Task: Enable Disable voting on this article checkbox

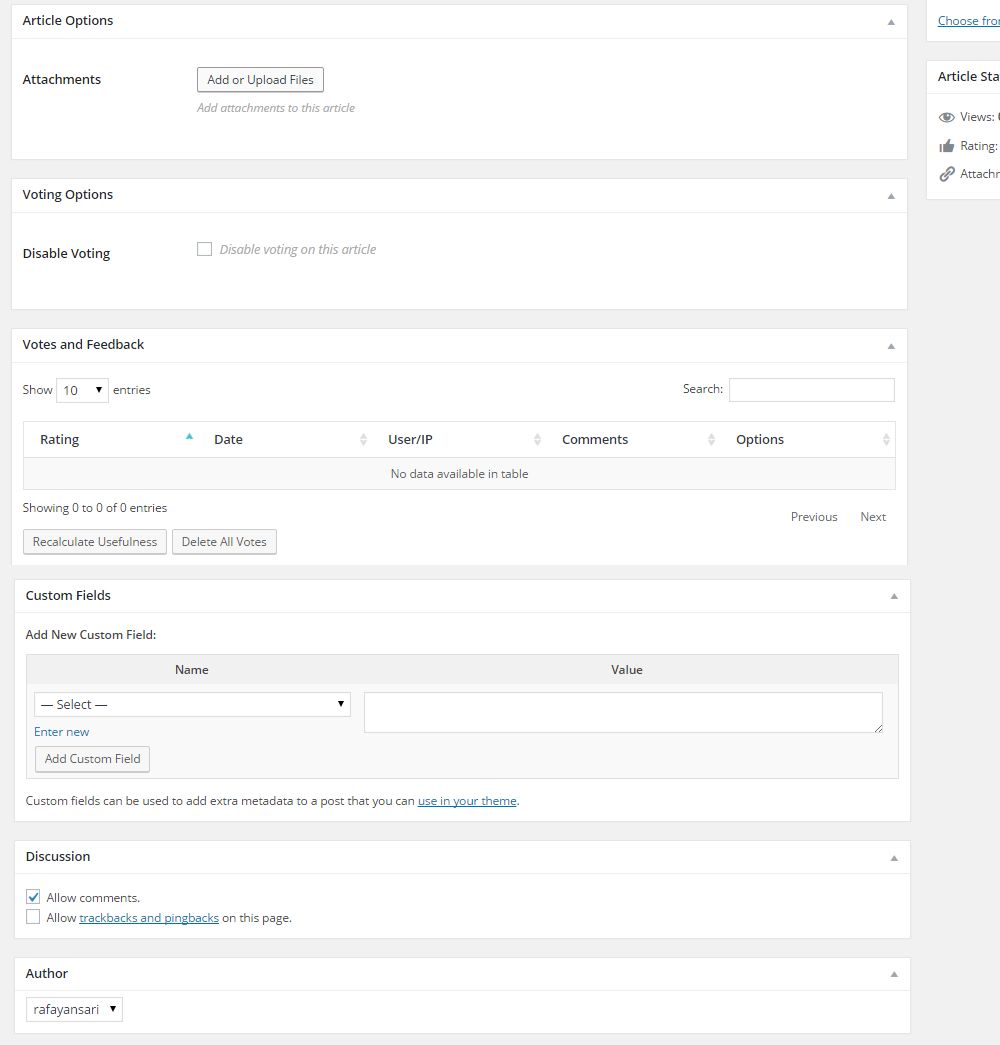Action: pos(205,249)
